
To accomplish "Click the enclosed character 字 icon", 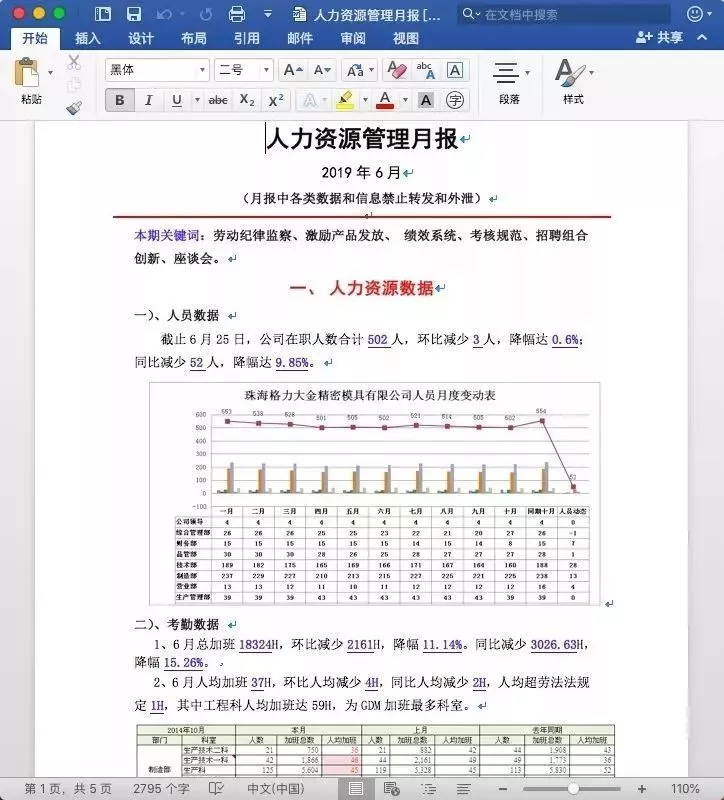I will [x=455, y=100].
